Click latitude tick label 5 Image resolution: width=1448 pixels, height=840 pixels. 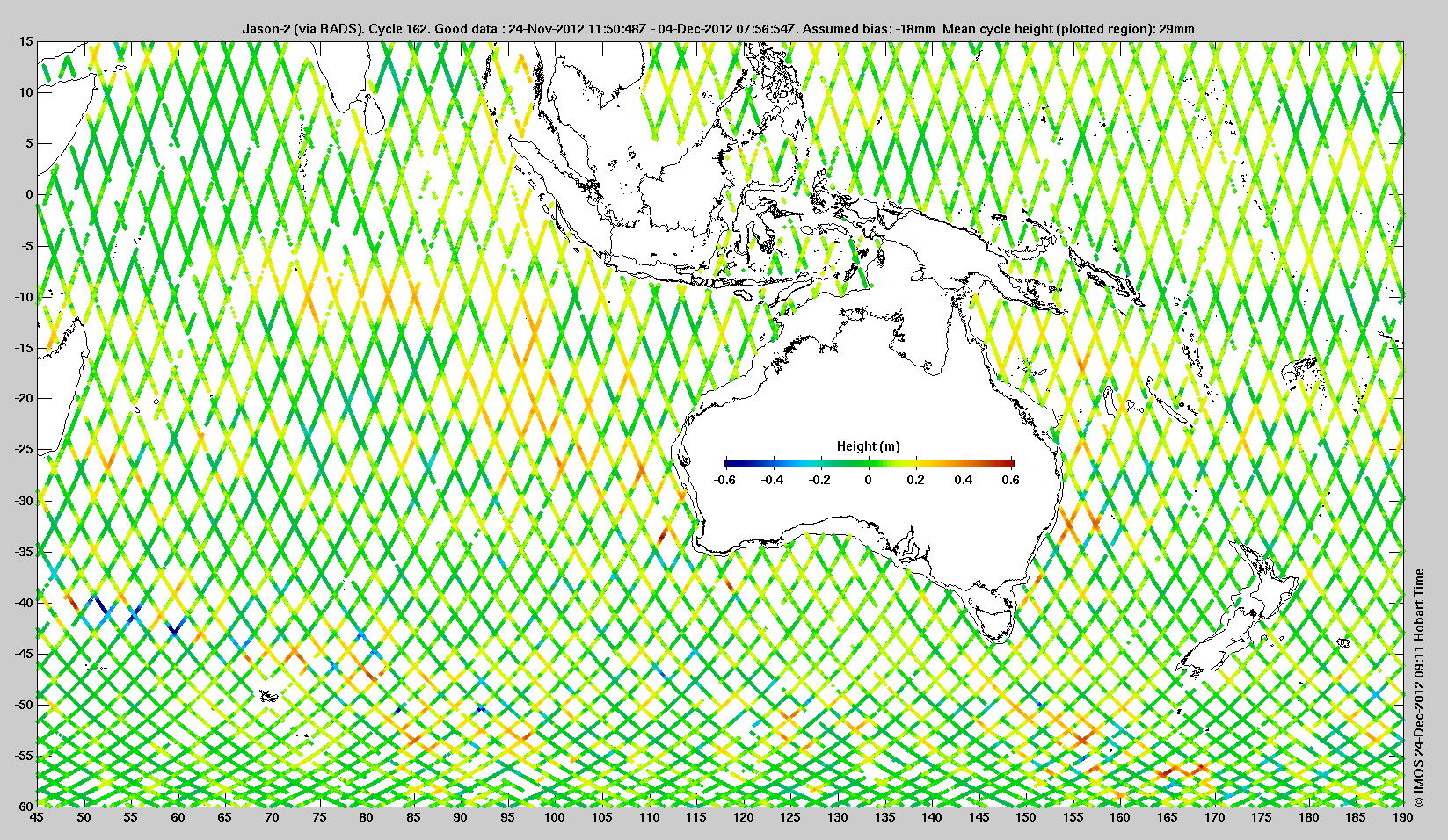click(x=30, y=143)
